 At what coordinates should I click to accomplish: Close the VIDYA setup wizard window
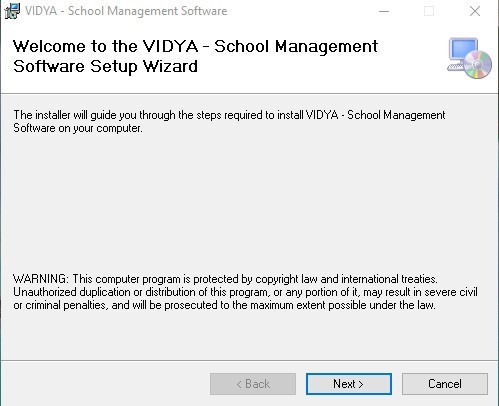pos(475,11)
